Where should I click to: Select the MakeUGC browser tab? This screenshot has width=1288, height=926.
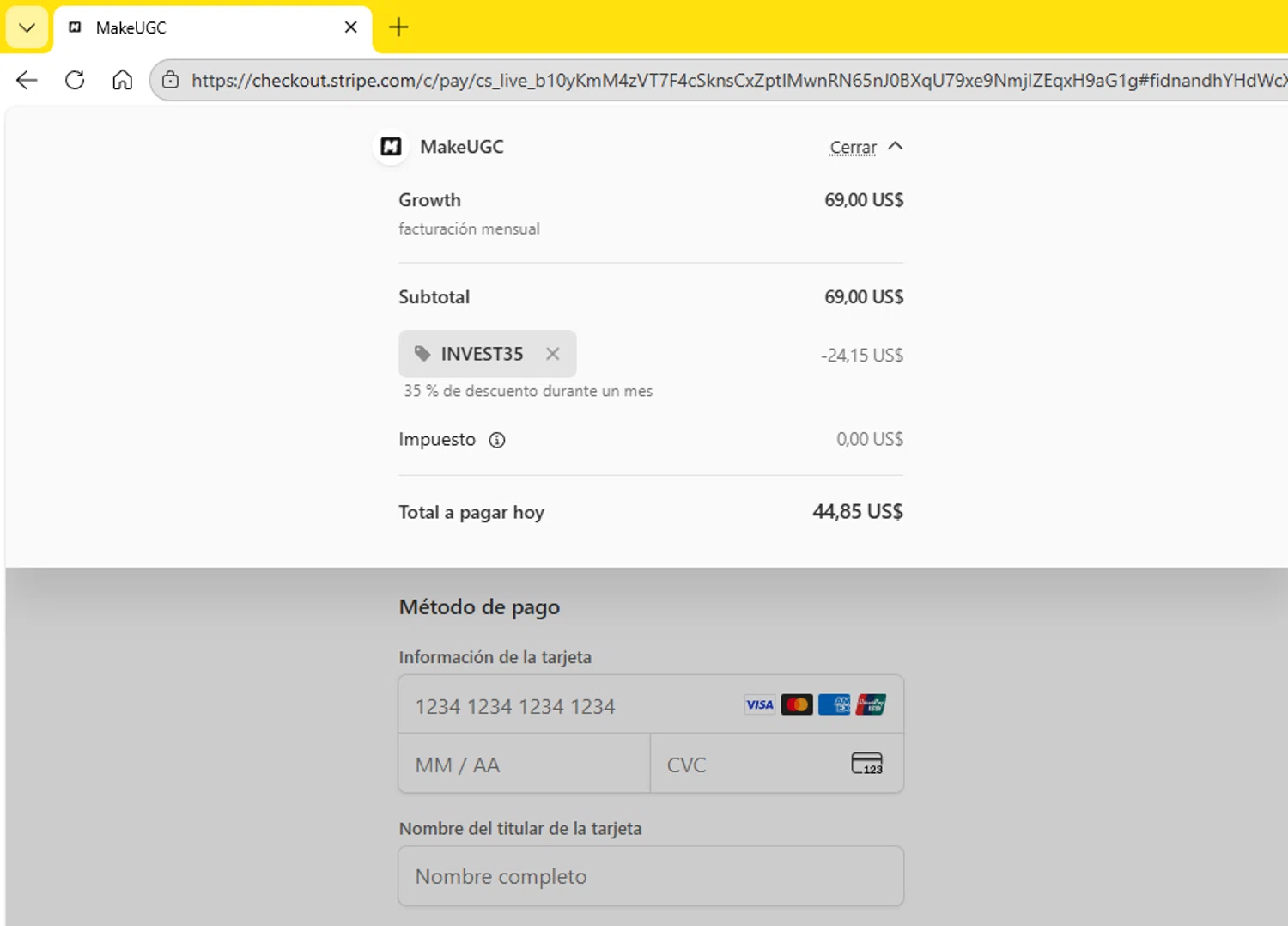(213, 28)
